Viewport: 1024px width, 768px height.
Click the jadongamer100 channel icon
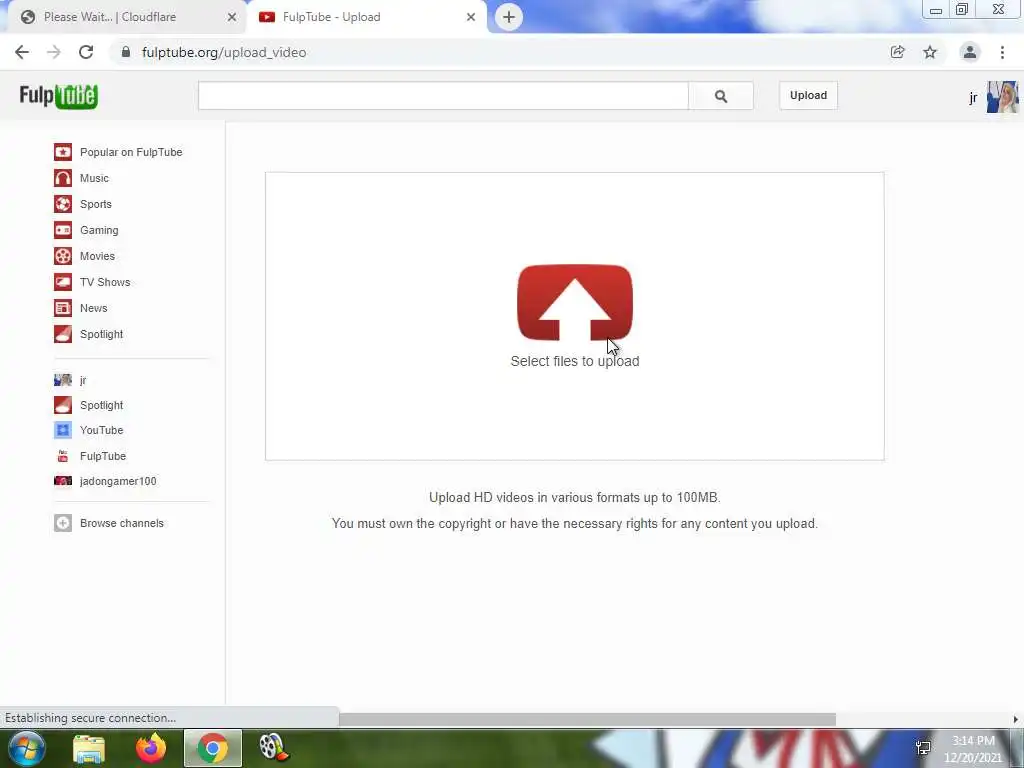coord(63,481)
